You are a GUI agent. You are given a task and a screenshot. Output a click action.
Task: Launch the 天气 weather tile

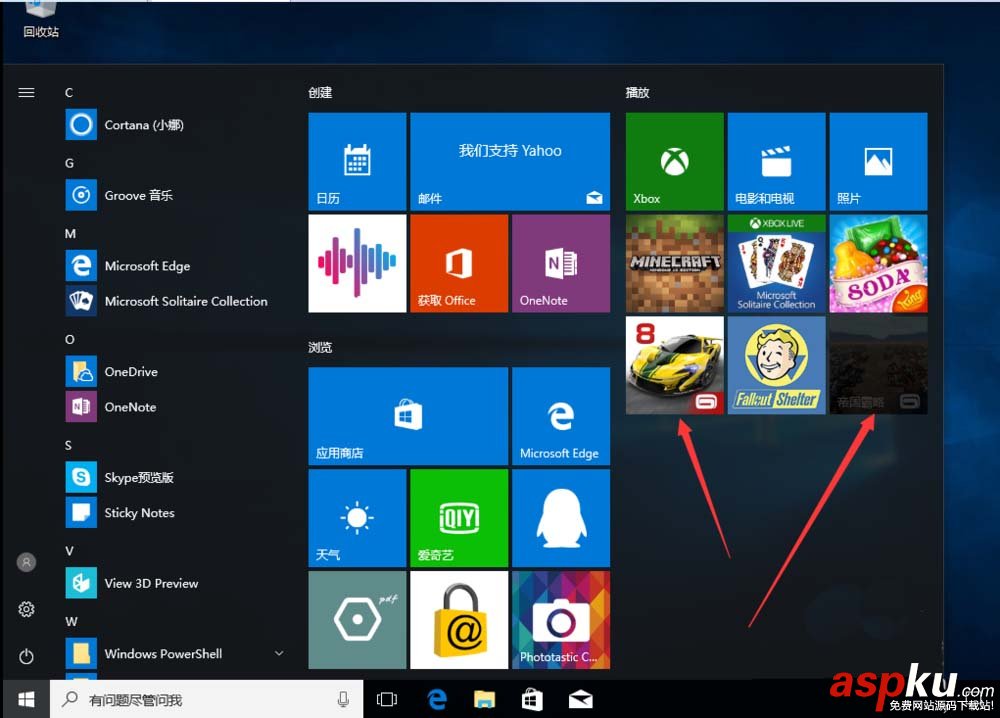pyautogui.click(x=357, y=517)
